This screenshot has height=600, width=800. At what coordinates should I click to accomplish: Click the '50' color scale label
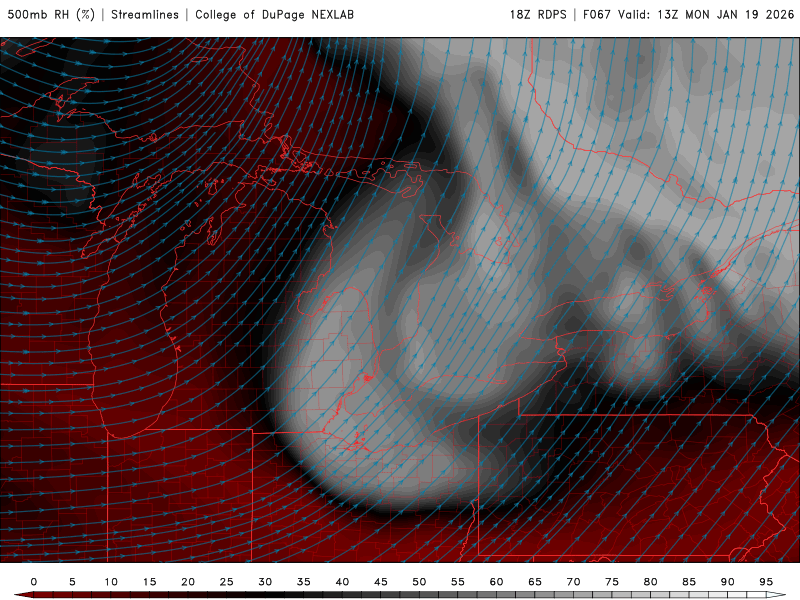(x=419, y=582)
